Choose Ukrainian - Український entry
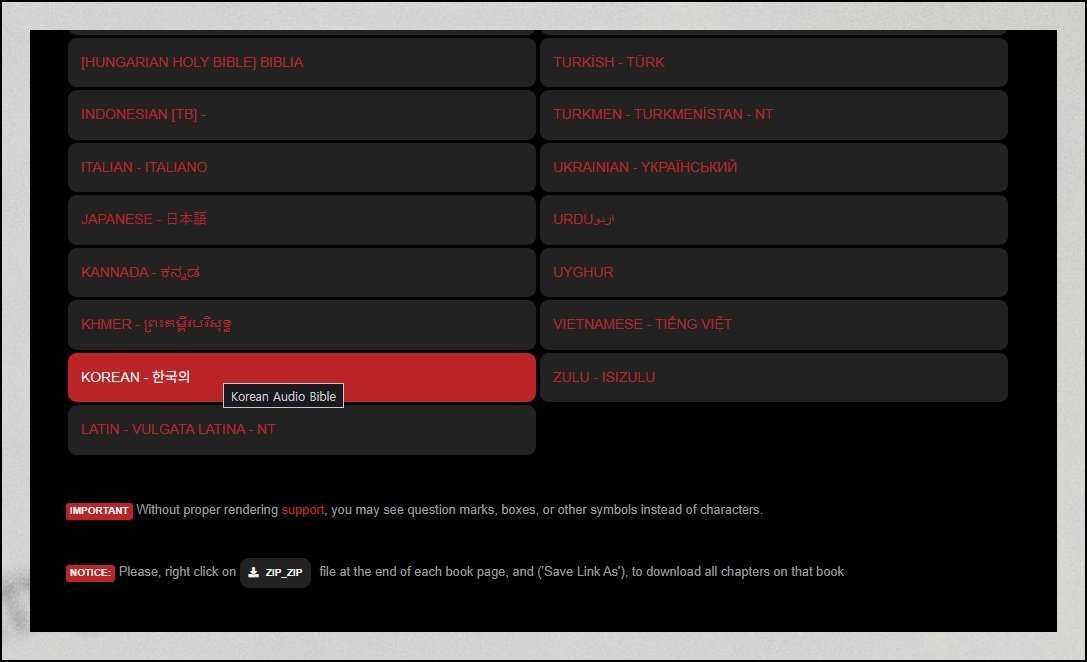 click(774, 167)
